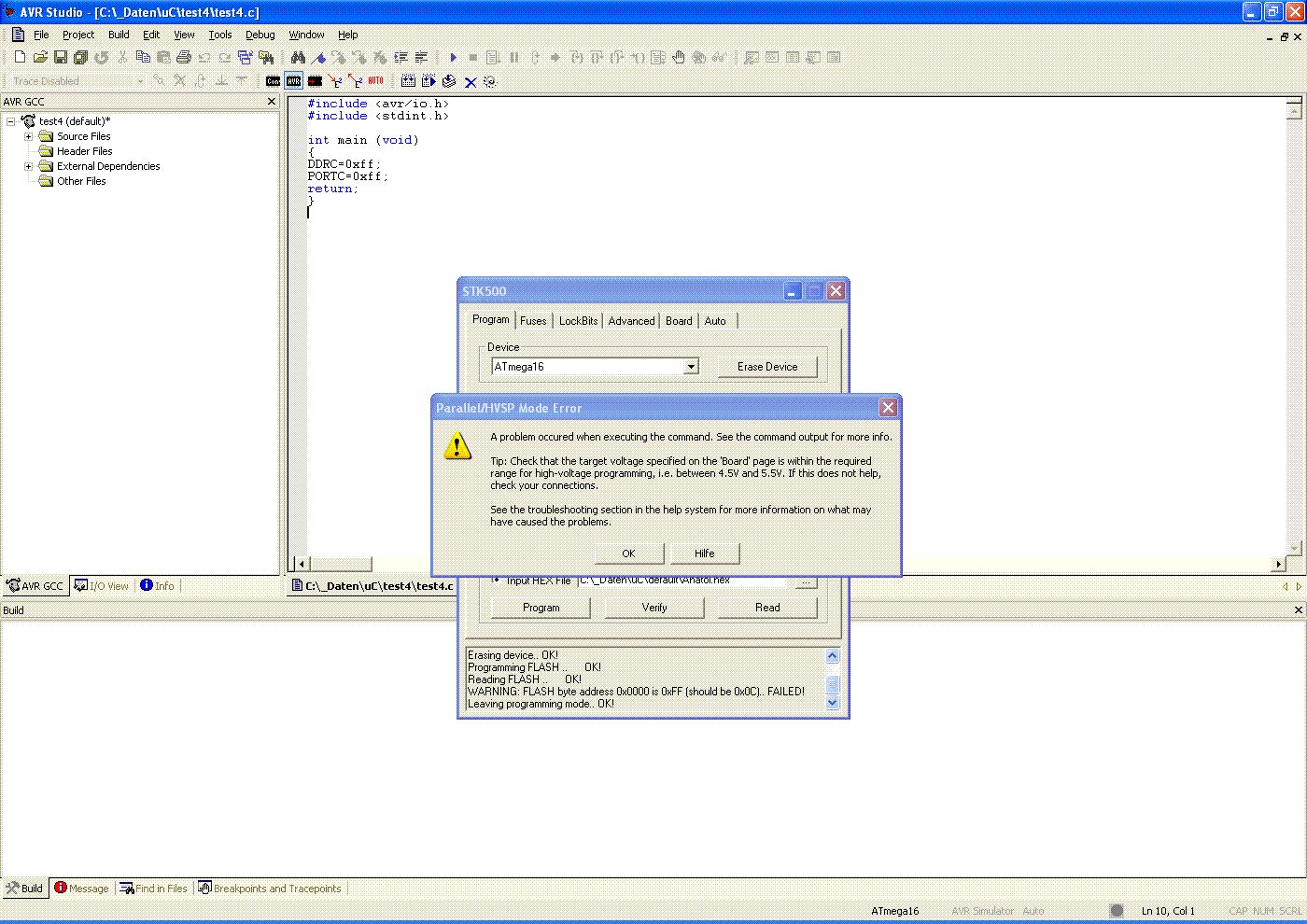Click the Build active configuration icon

point(408,82)
